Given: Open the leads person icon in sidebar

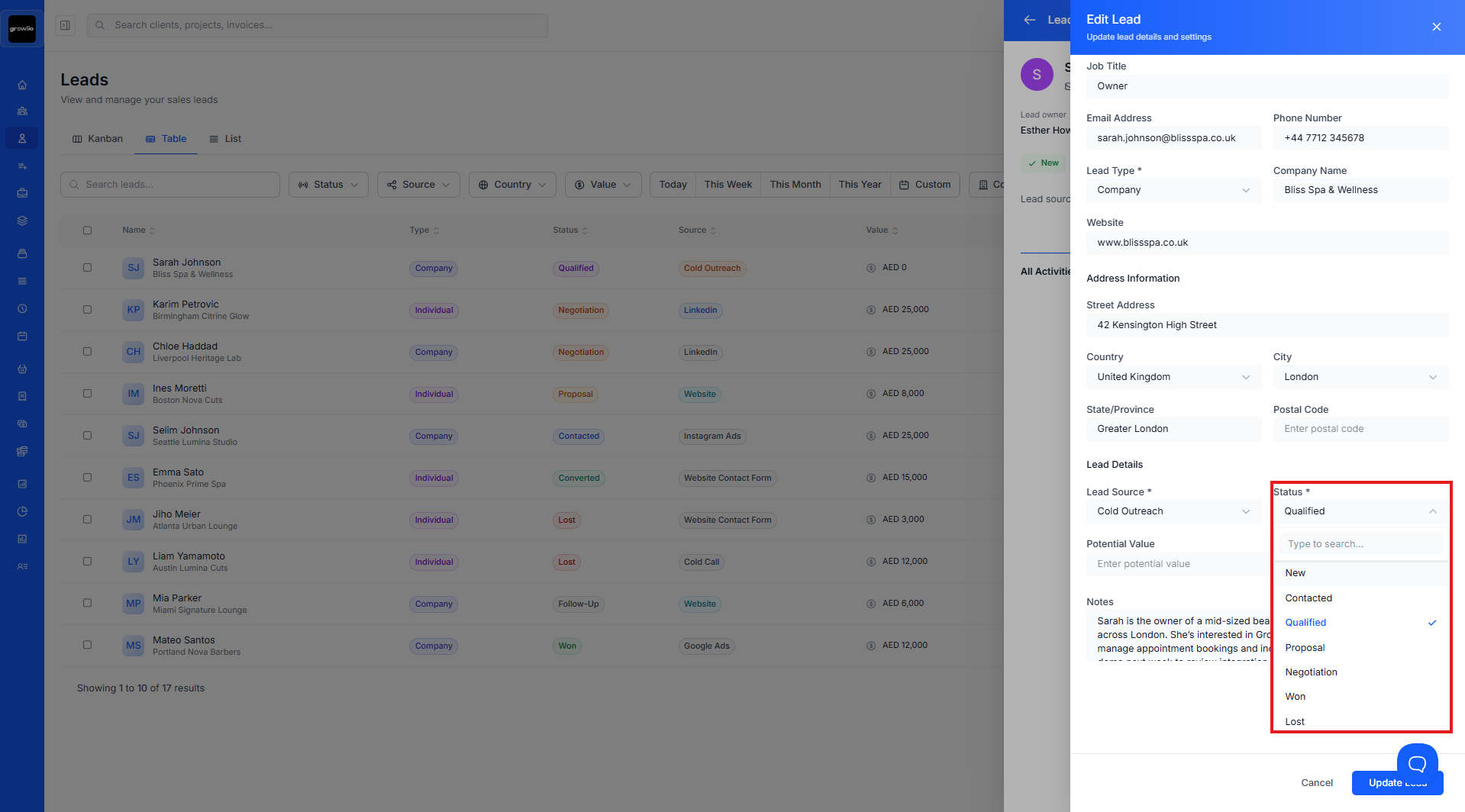Looking at the screenshot, I should coord(22,138).
